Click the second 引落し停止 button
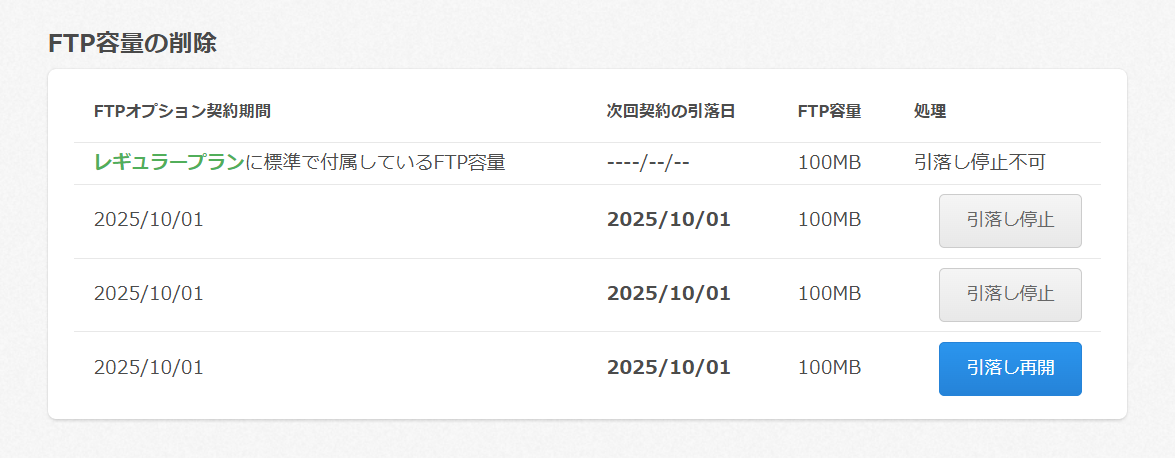The height and width of the screenshot is (458, 1175). coord(1010,295)
